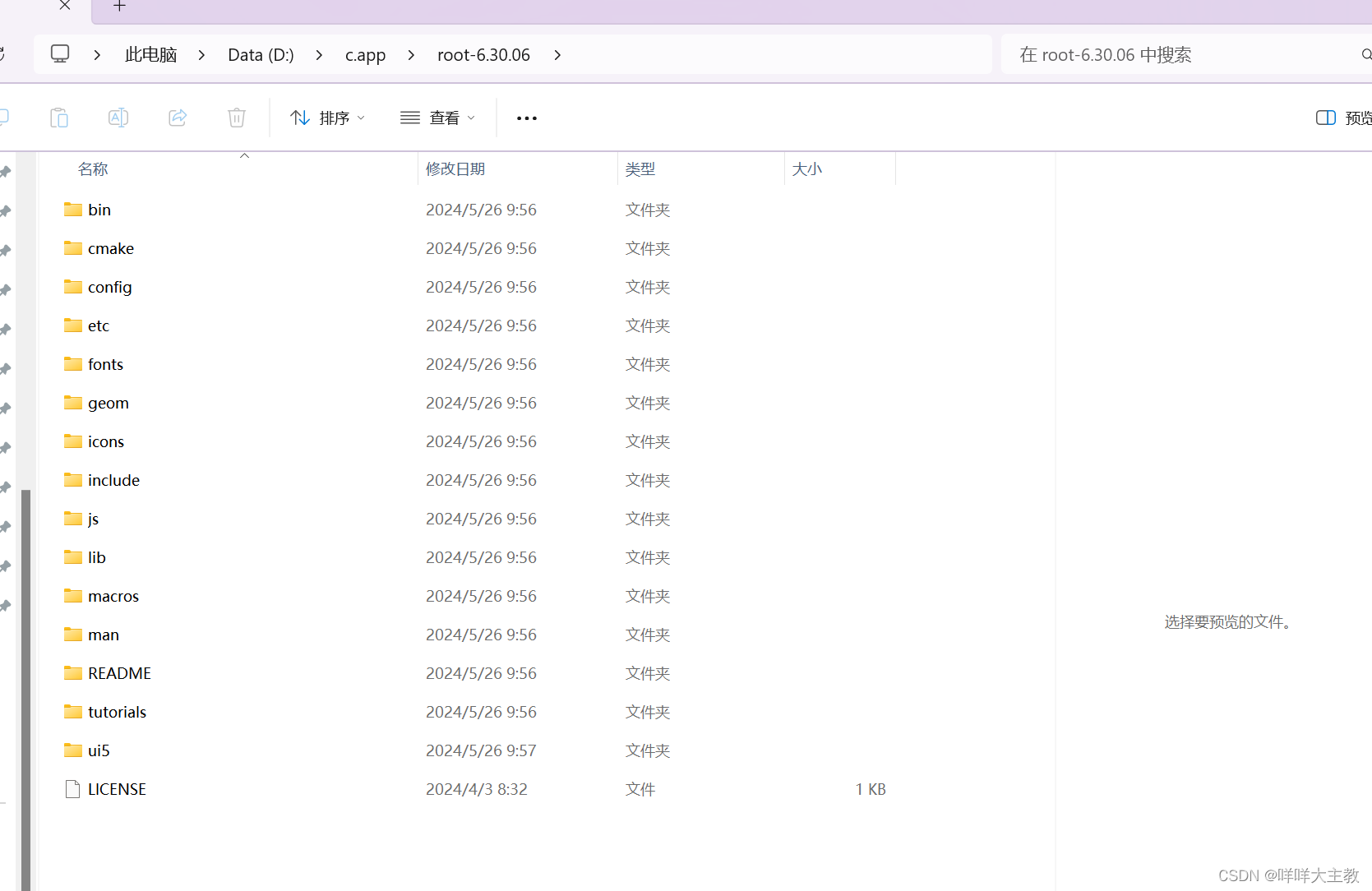Image resolution: width=1372 pixels, height=891 pixels.
Task: Click the search magnifier icon
Action: [1365, 54]
